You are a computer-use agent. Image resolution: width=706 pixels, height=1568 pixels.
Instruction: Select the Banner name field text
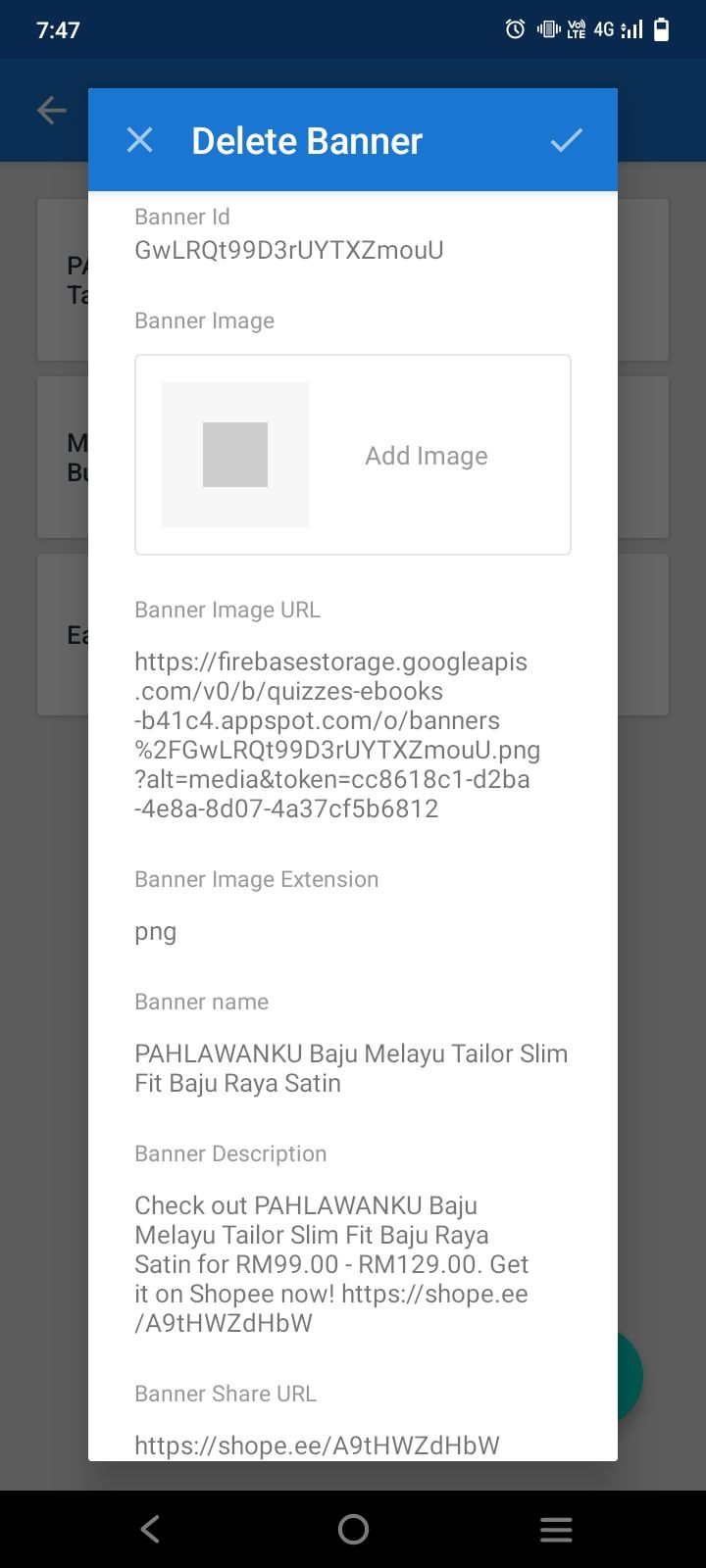(x=351, y=1068)
